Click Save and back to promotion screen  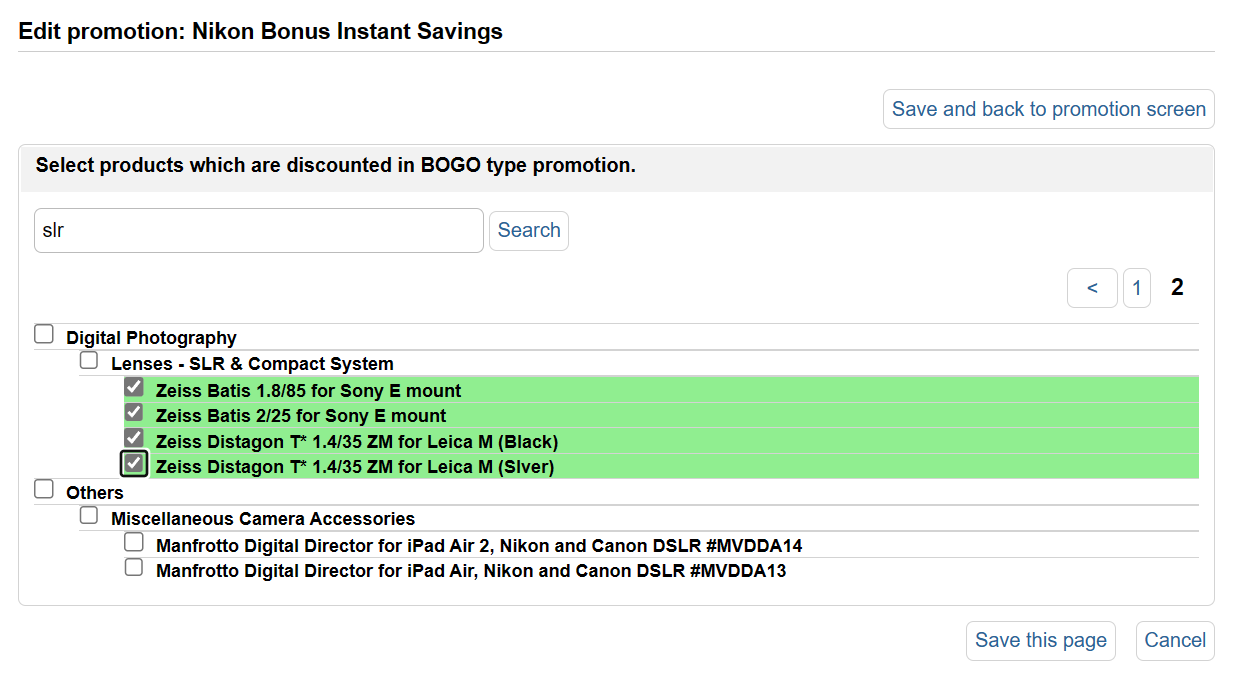1049,109
